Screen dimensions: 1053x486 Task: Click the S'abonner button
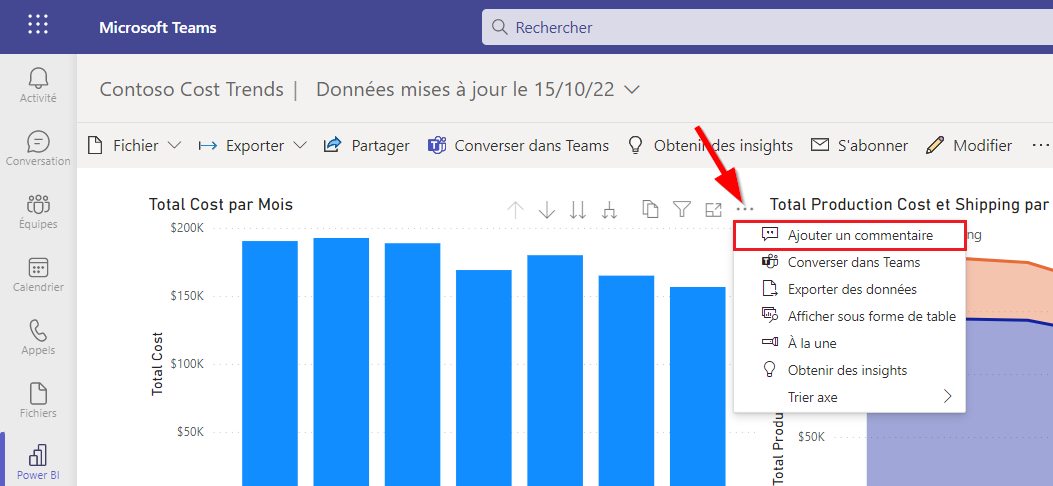(x=859, y=146)
